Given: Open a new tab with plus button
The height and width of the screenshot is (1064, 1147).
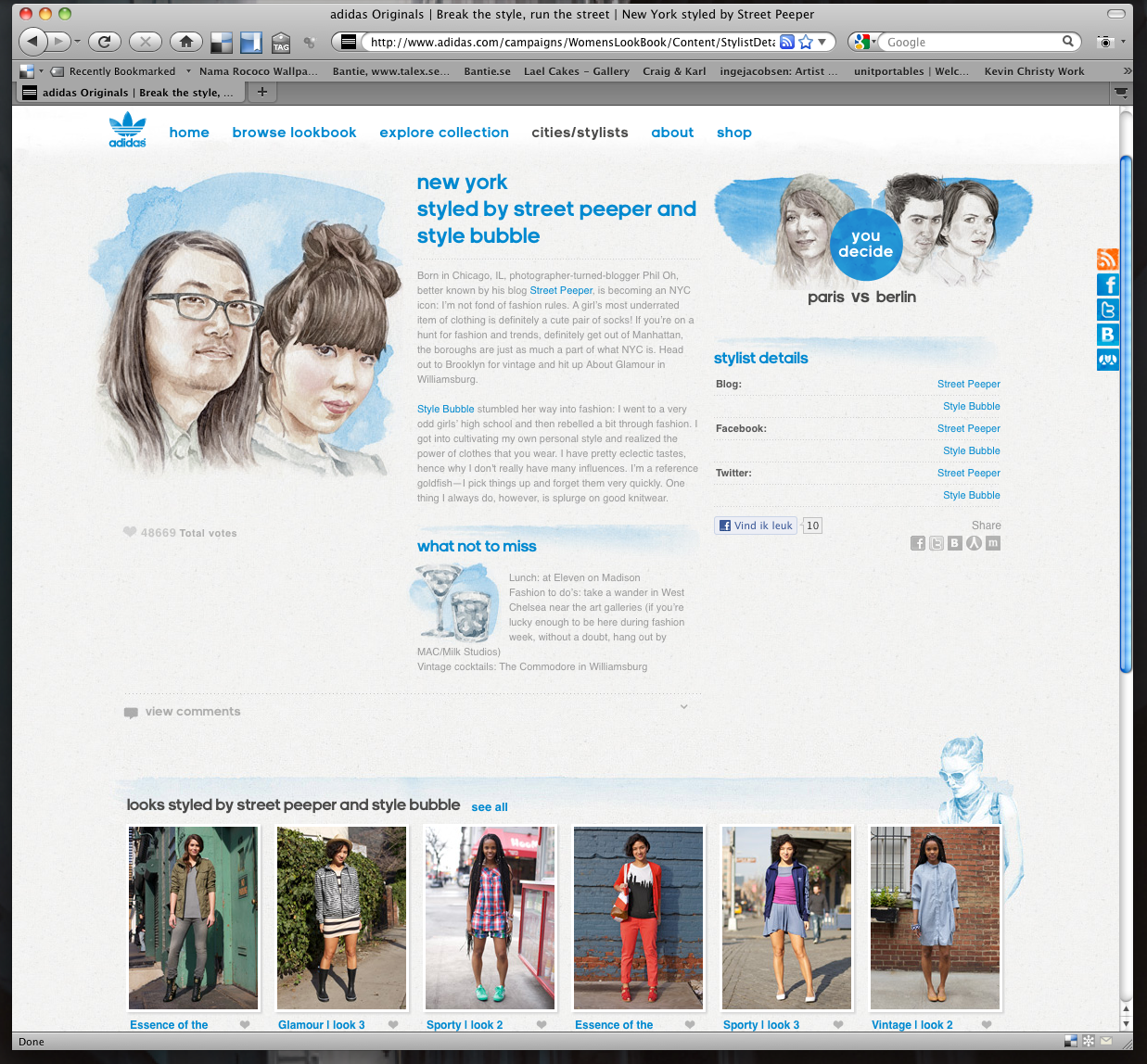Looking at the screenshot, I should 262,92.
